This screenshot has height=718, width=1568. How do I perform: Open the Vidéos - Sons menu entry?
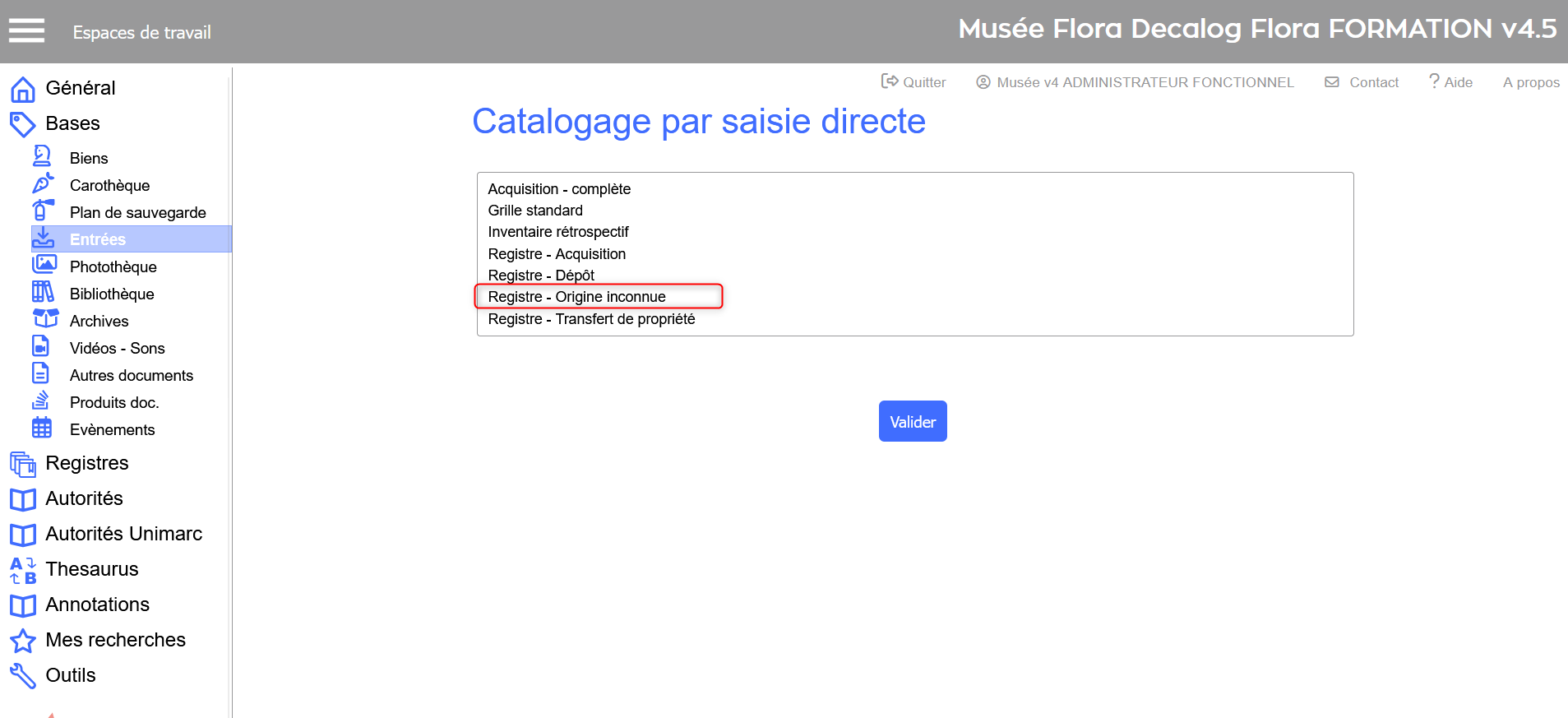(x=117, y=348)
